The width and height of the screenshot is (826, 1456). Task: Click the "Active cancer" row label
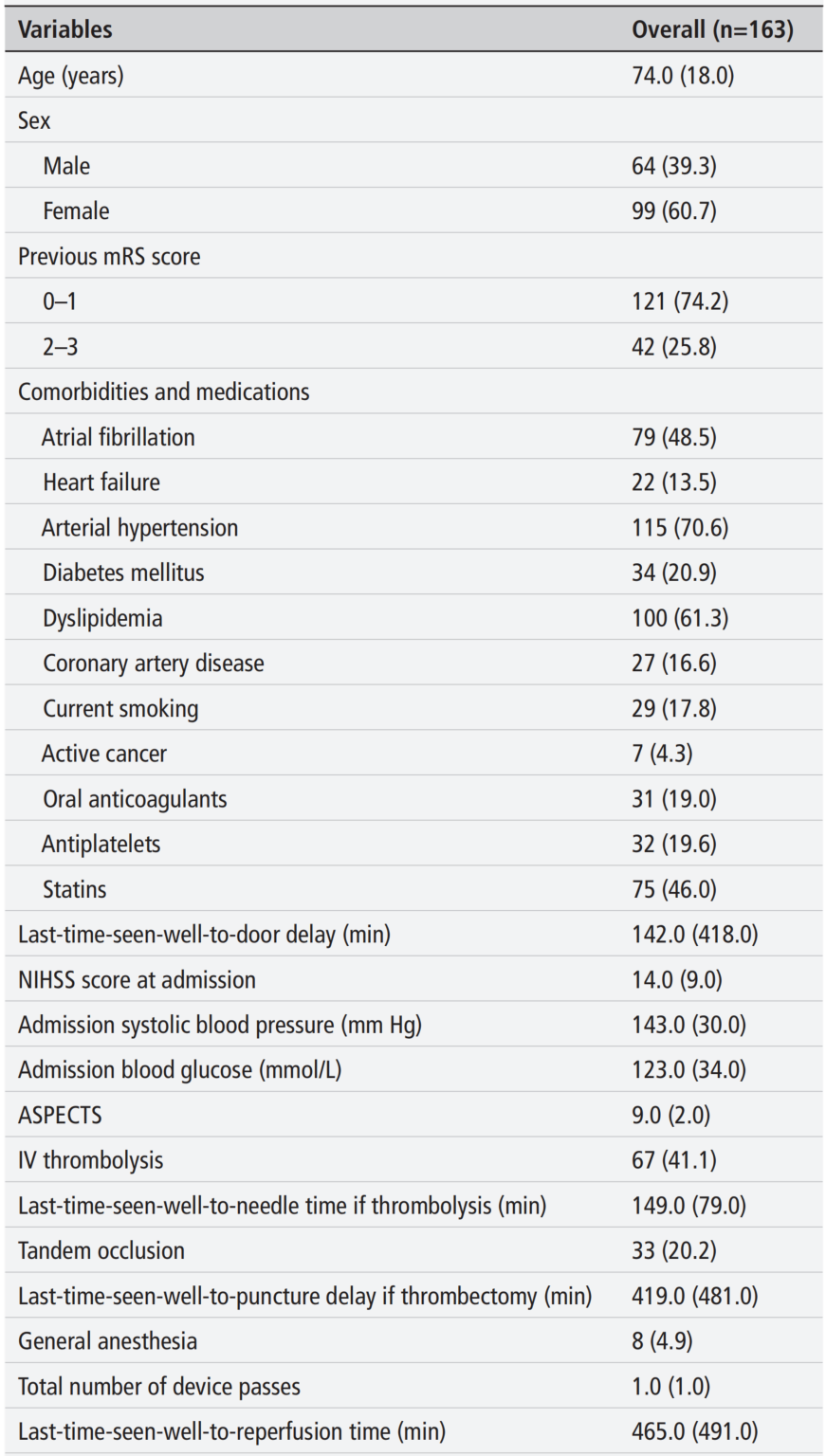pyautogui.click(x=104, y=754)
